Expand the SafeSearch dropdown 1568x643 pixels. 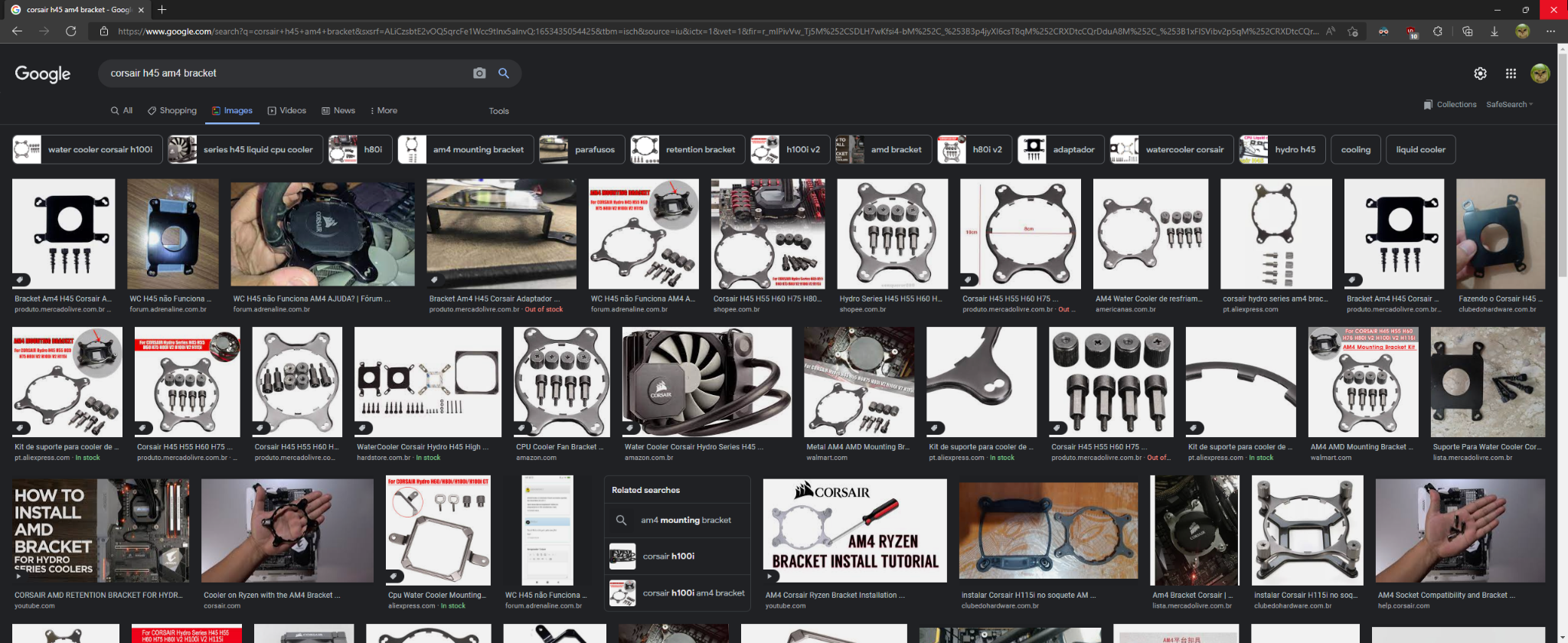click(1510, 105)
